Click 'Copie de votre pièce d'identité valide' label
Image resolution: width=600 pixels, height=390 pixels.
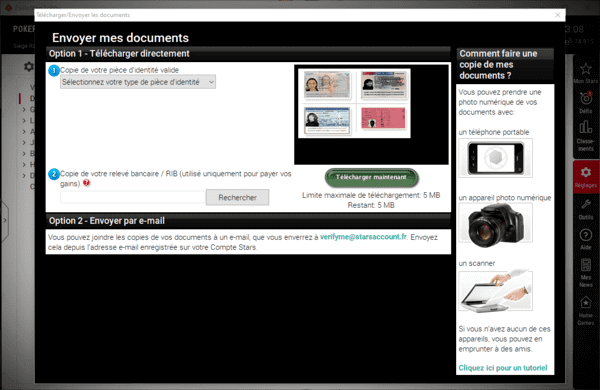tap(119, 70)
